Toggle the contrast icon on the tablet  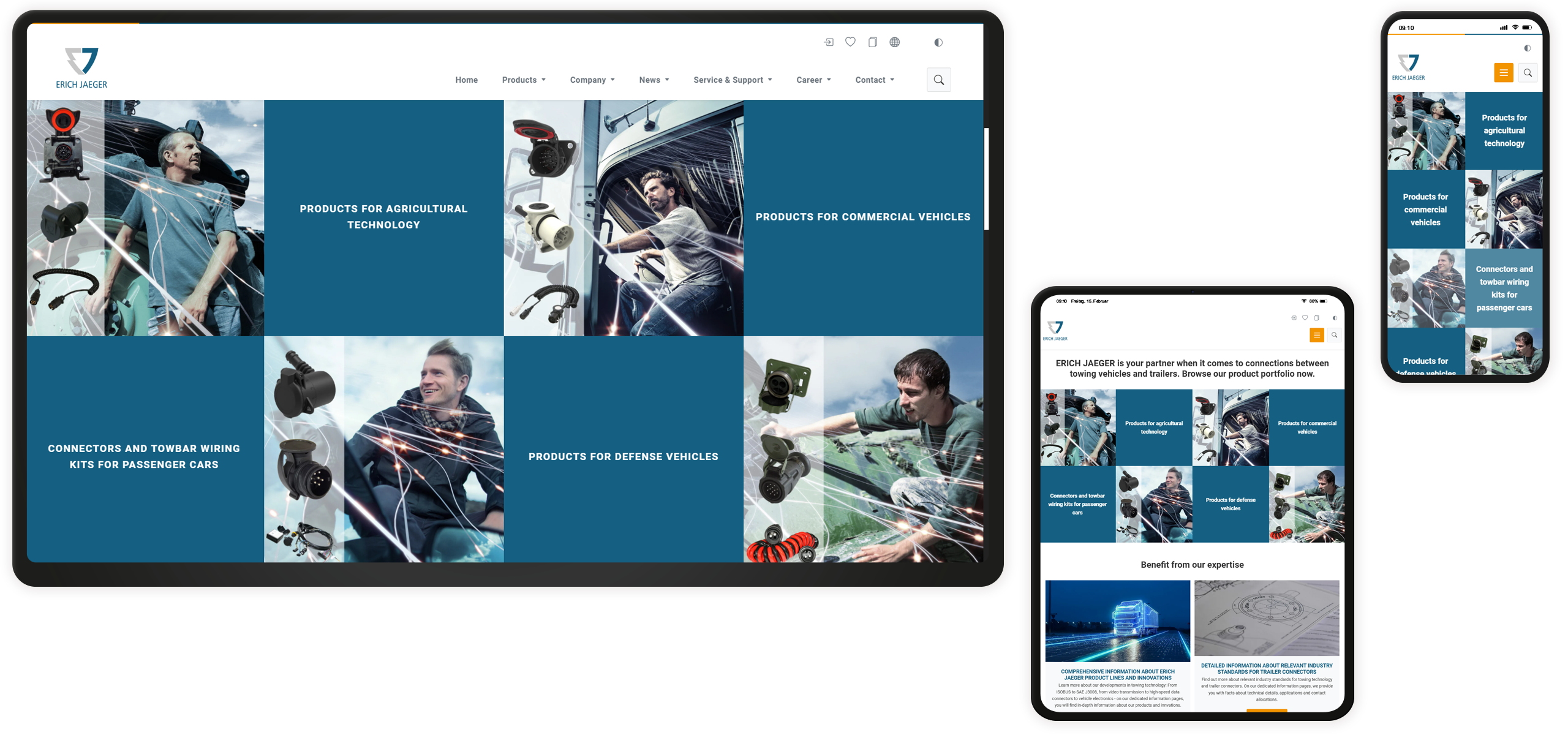[x=1335, y=318]
